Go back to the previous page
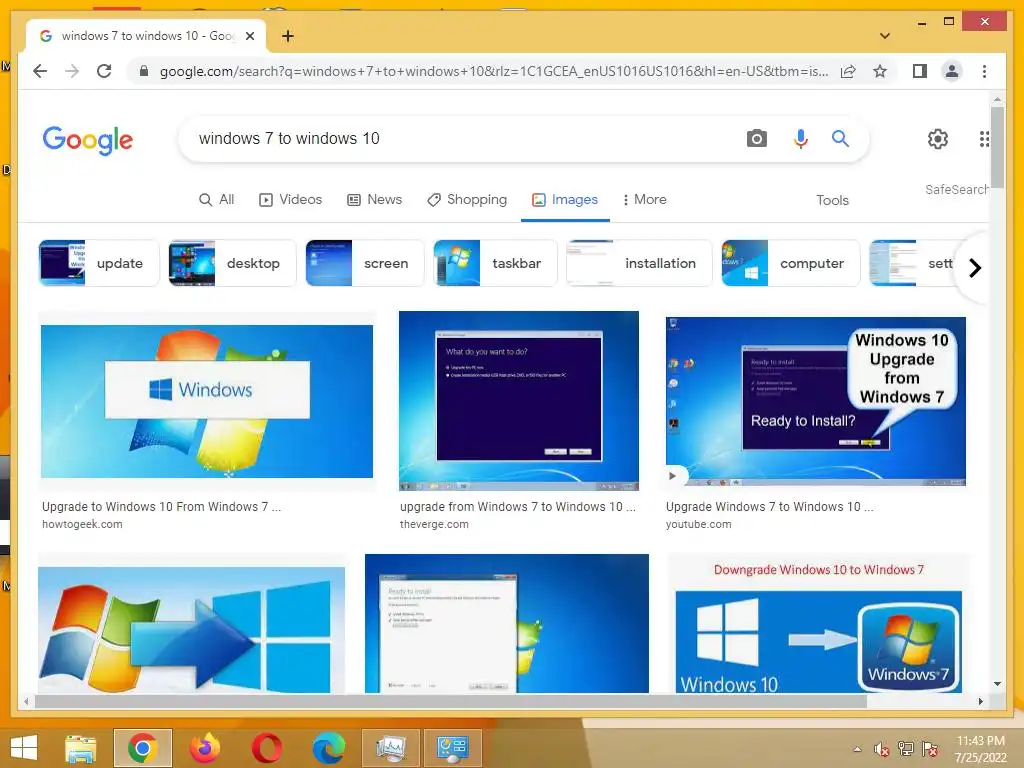 [x=40, y=71]
